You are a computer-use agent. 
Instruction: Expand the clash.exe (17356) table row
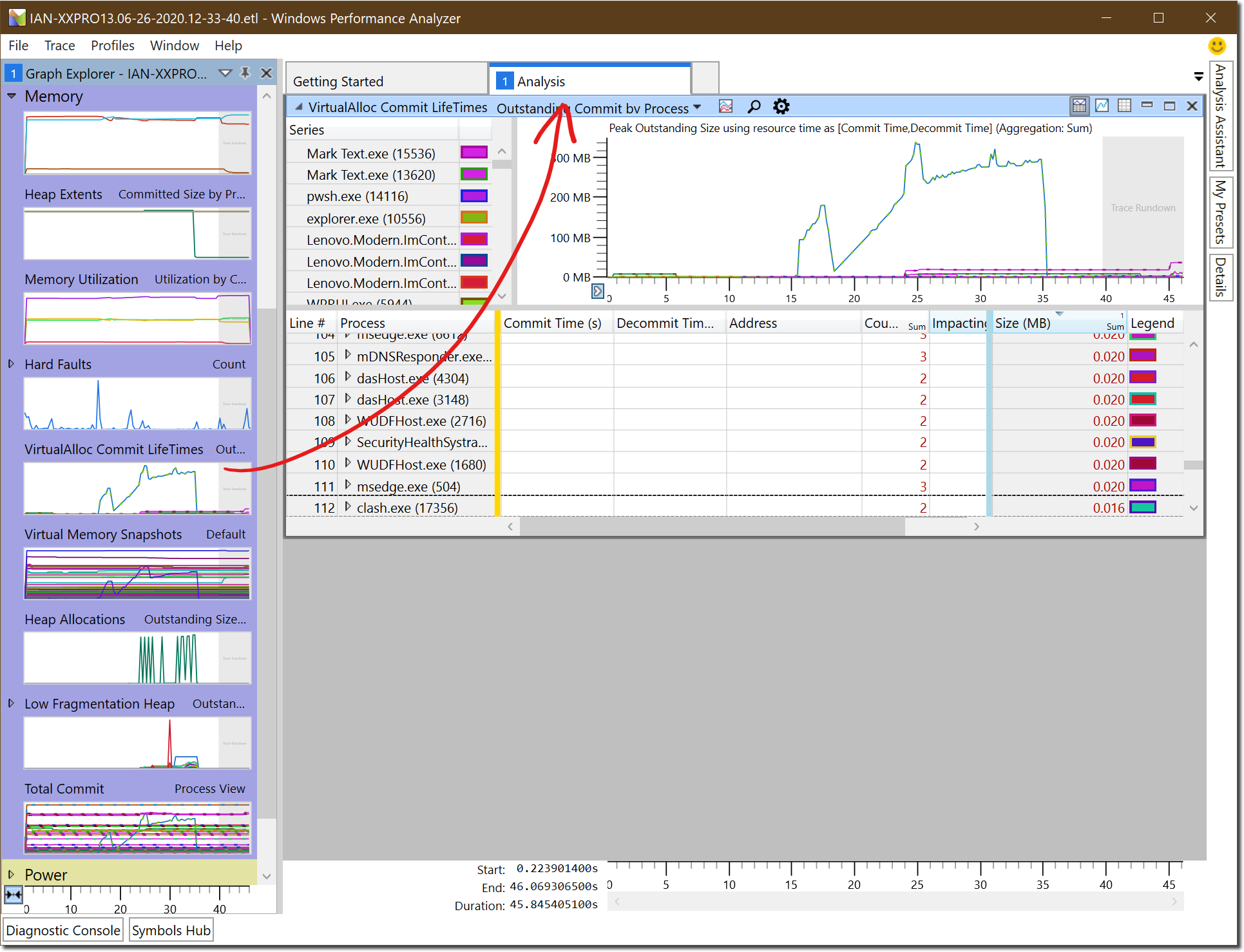348,508
